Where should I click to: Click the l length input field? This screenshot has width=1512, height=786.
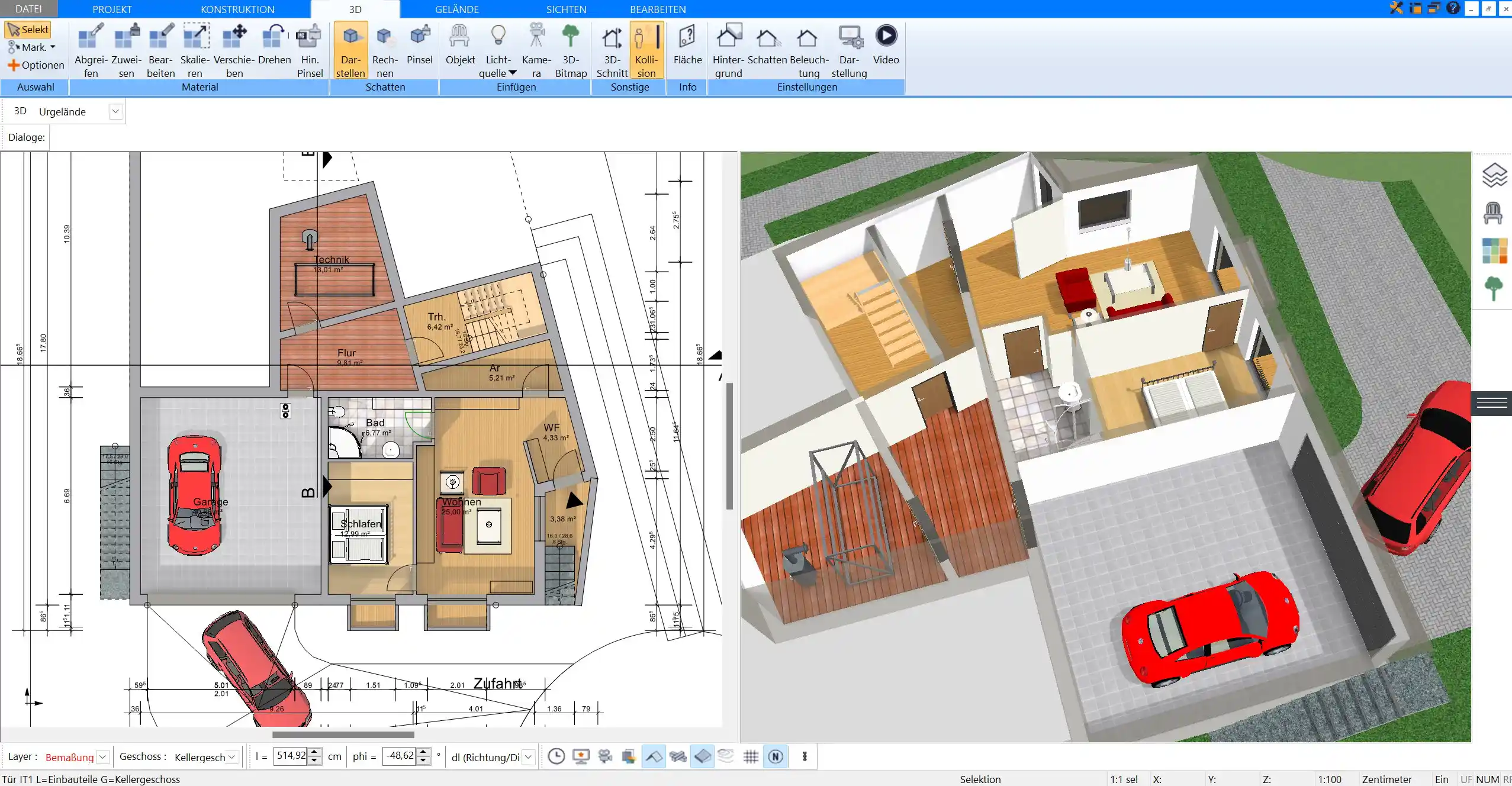tap(291, 756)
